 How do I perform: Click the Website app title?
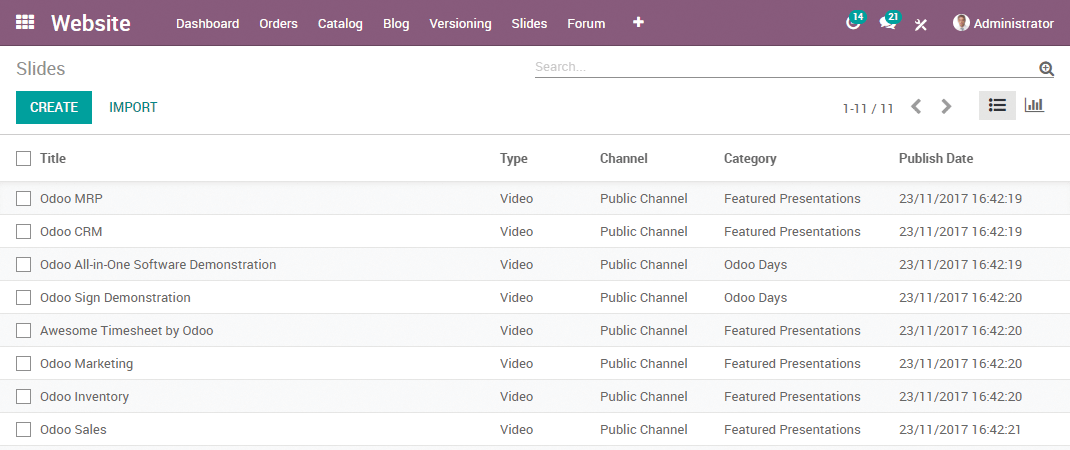91,23
